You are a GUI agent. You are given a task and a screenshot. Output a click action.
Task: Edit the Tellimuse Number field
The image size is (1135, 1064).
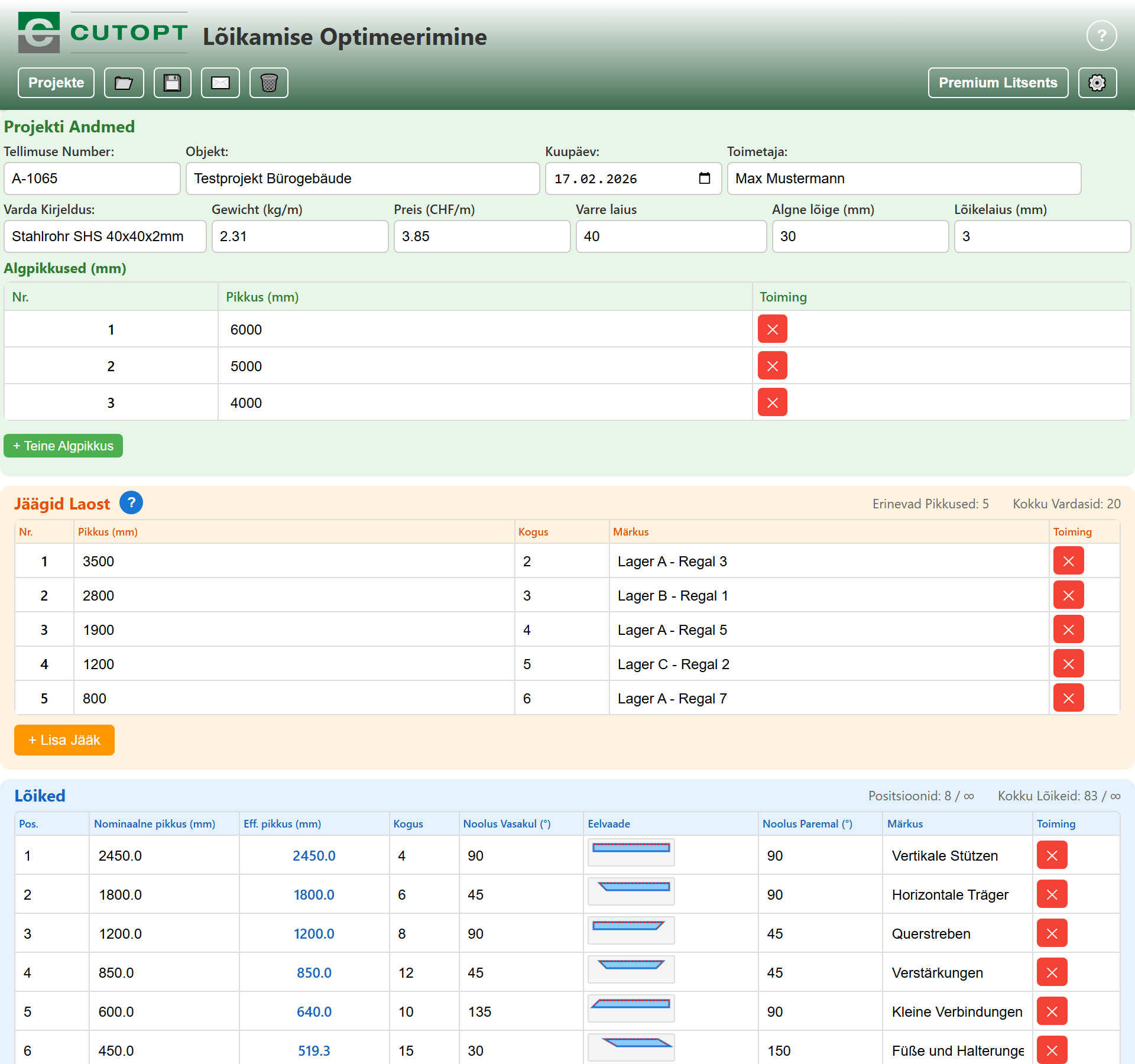click(92, 179)
